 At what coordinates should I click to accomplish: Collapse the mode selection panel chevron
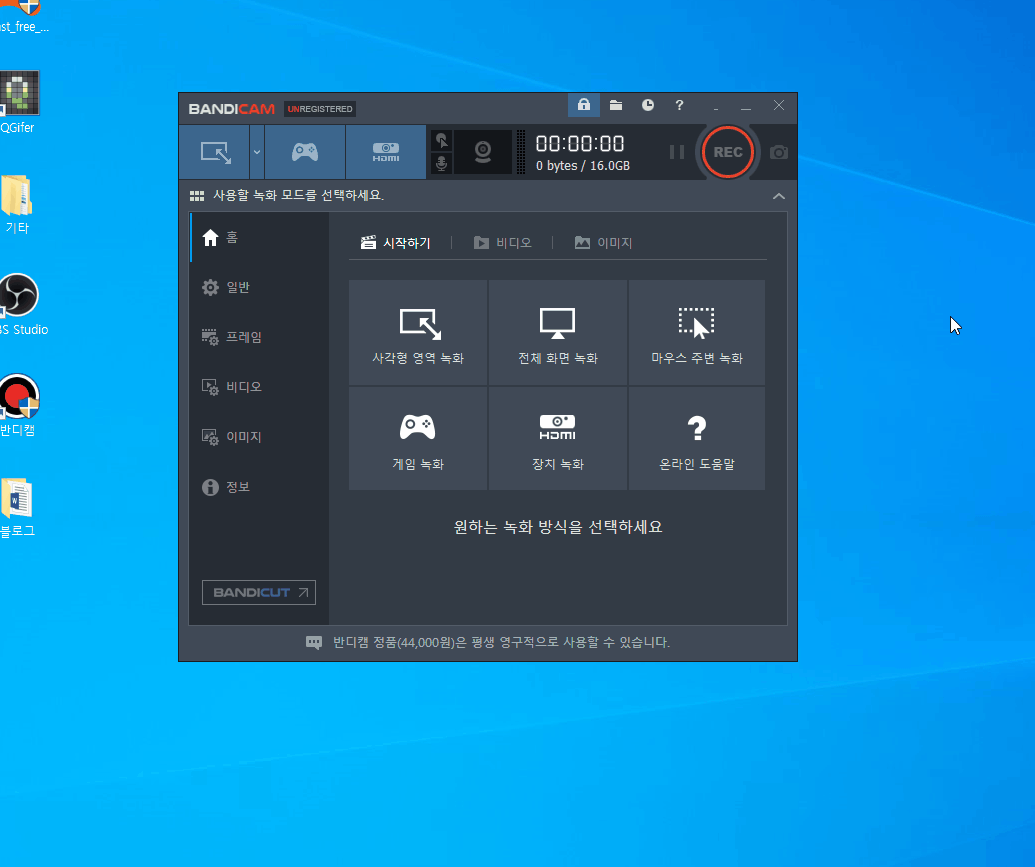coord(779,196)
